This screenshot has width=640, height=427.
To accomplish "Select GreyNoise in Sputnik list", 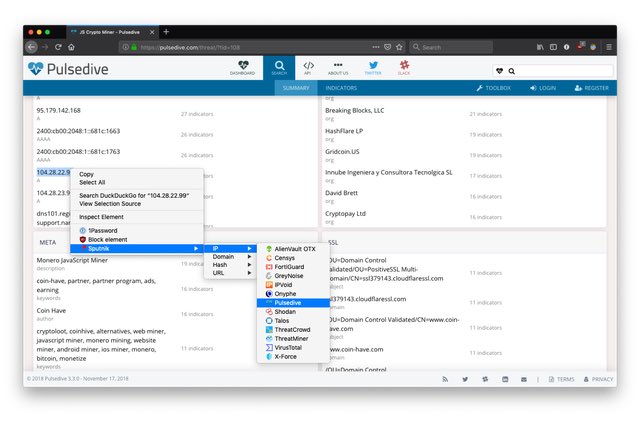I will pos(293,276).
